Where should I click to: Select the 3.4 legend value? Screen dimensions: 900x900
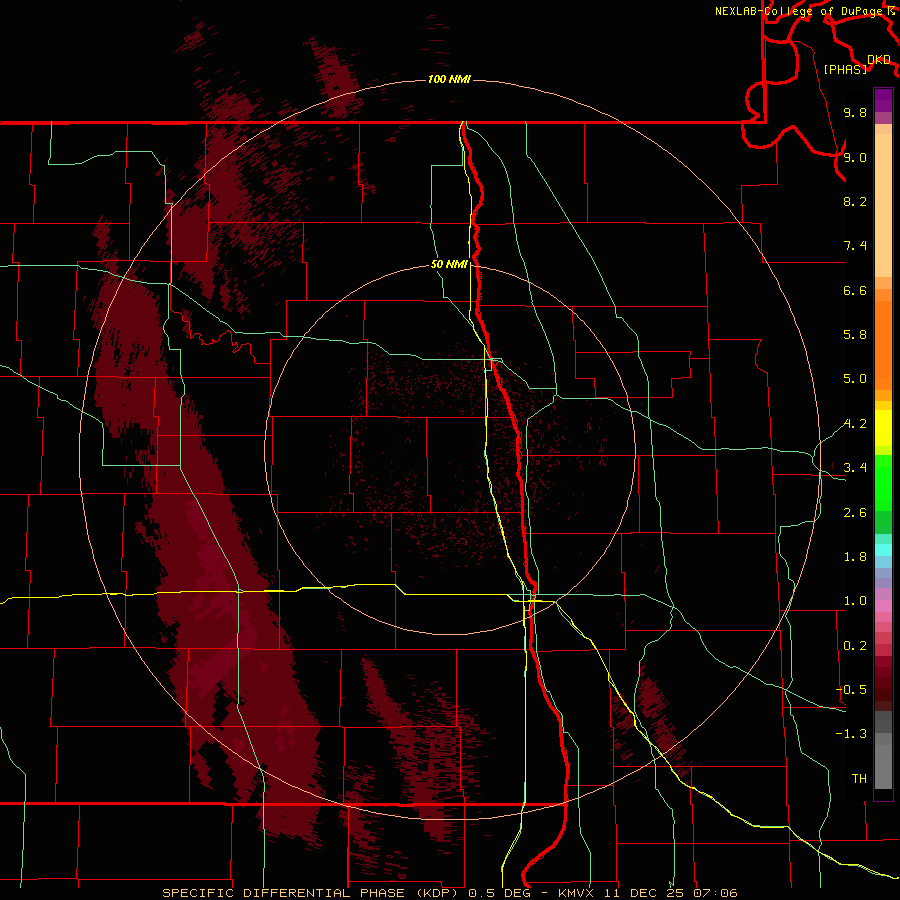click(855, 468)
